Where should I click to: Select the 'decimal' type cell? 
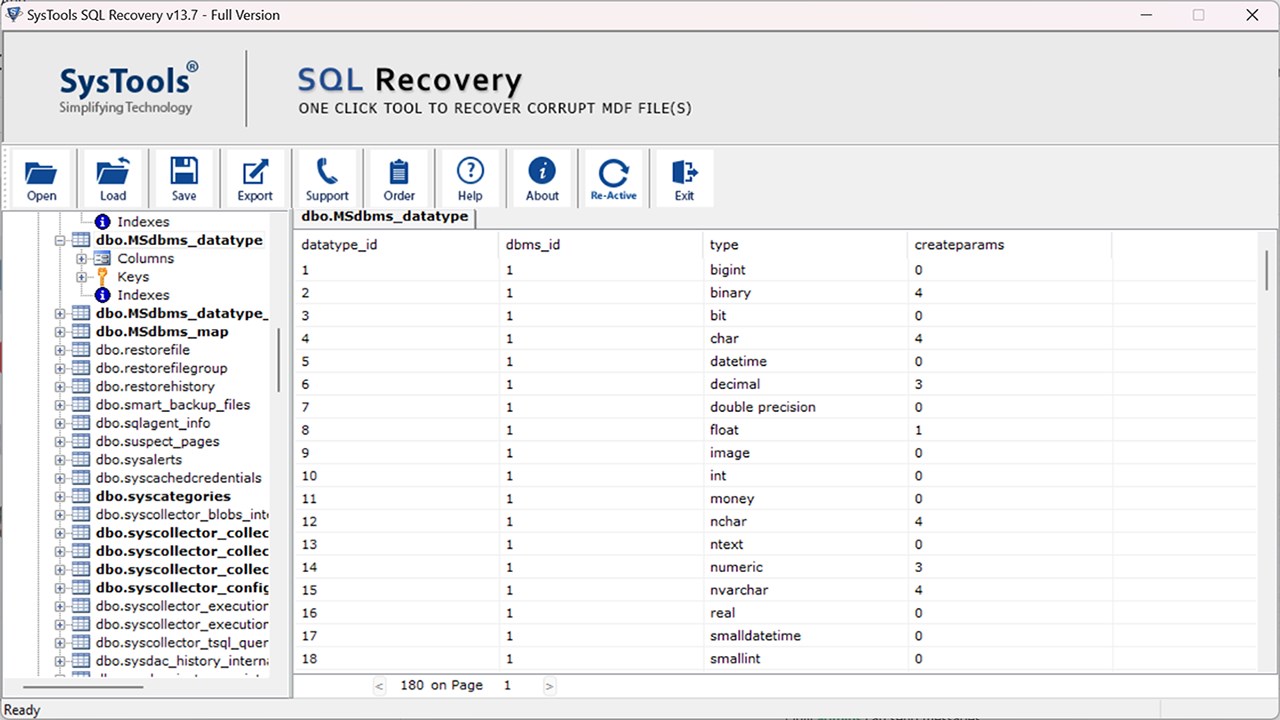click(805, 384)
